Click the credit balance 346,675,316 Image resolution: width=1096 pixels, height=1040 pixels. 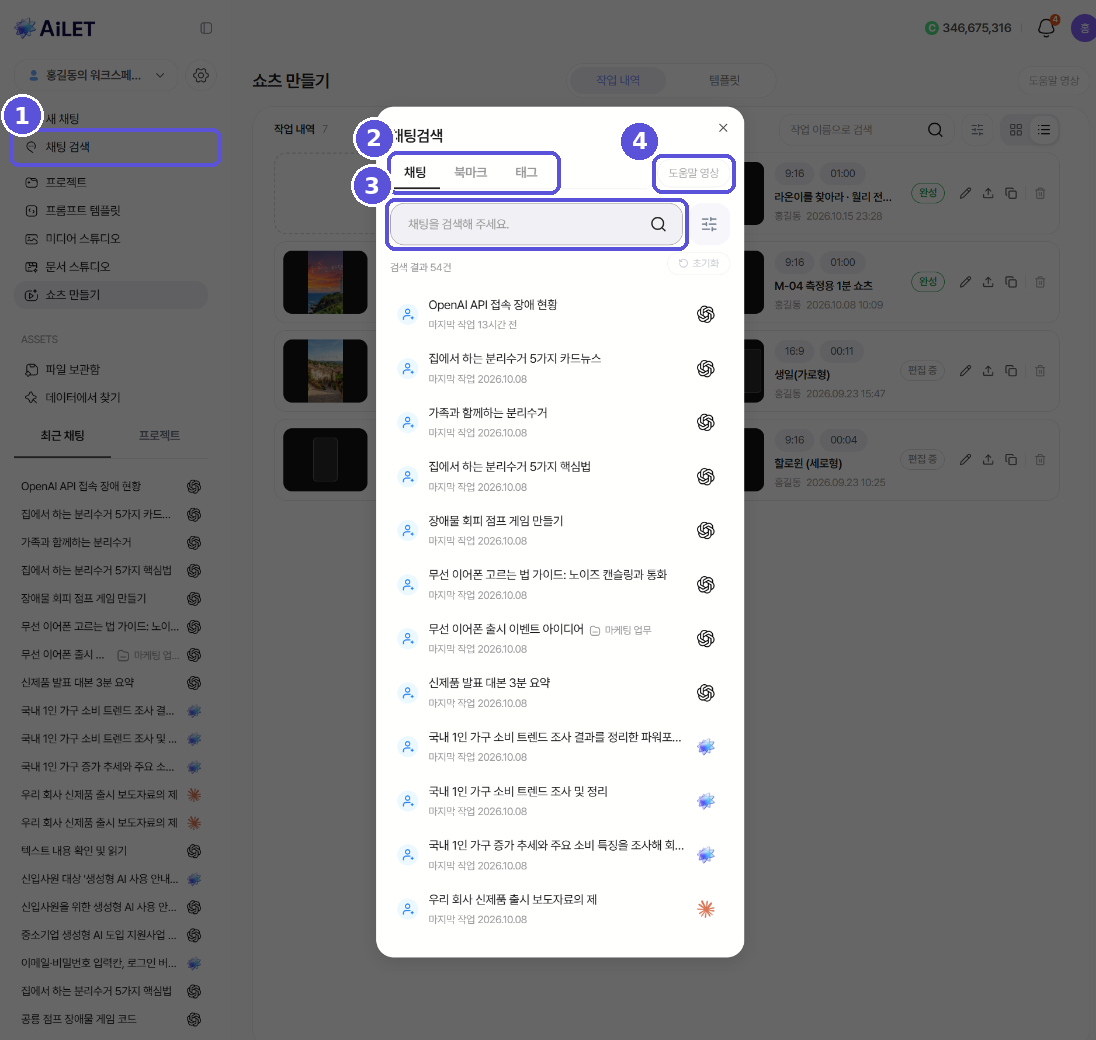[968, 28]
